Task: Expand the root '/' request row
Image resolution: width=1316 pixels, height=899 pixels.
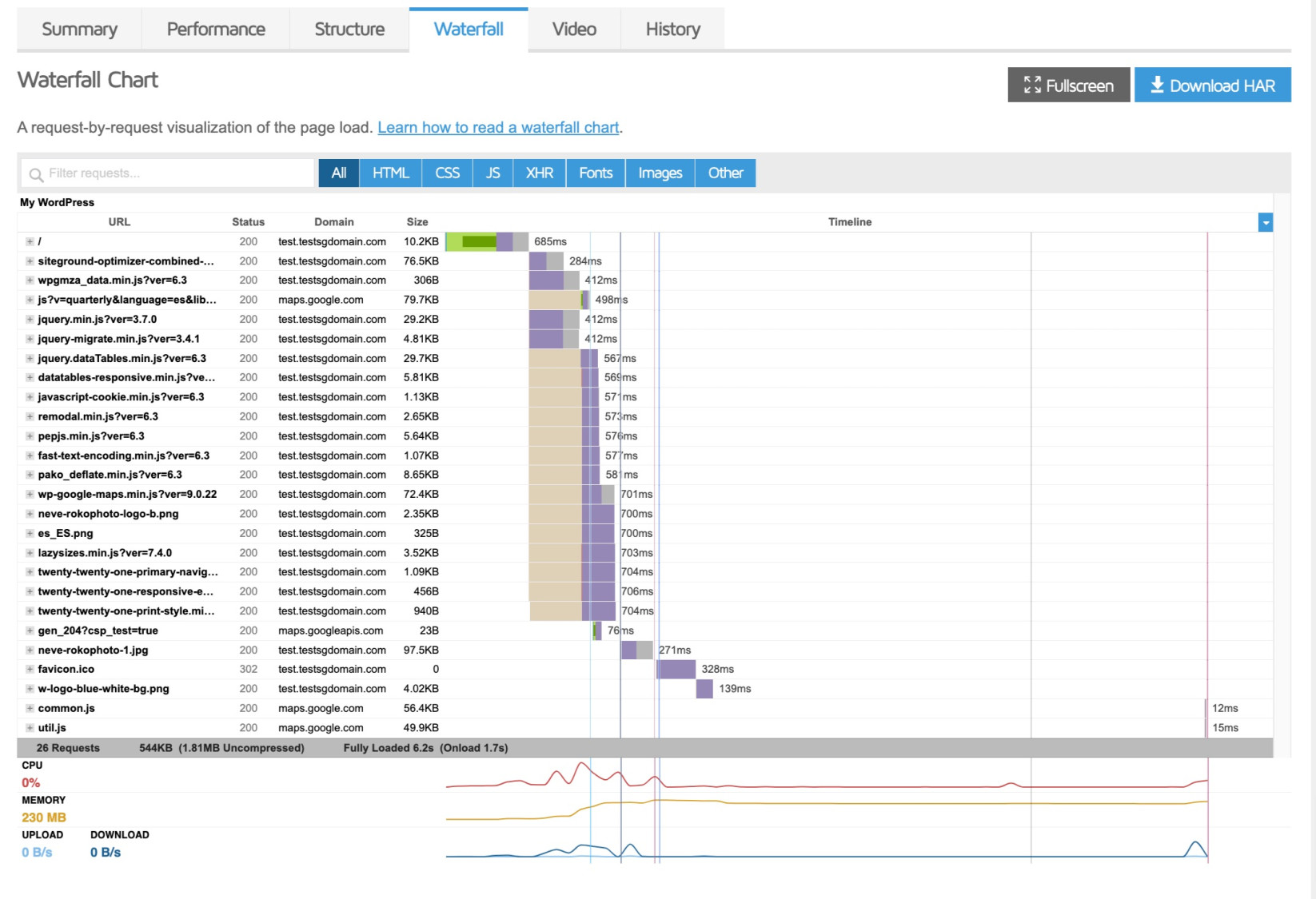Action: click(x=30, y=241)
